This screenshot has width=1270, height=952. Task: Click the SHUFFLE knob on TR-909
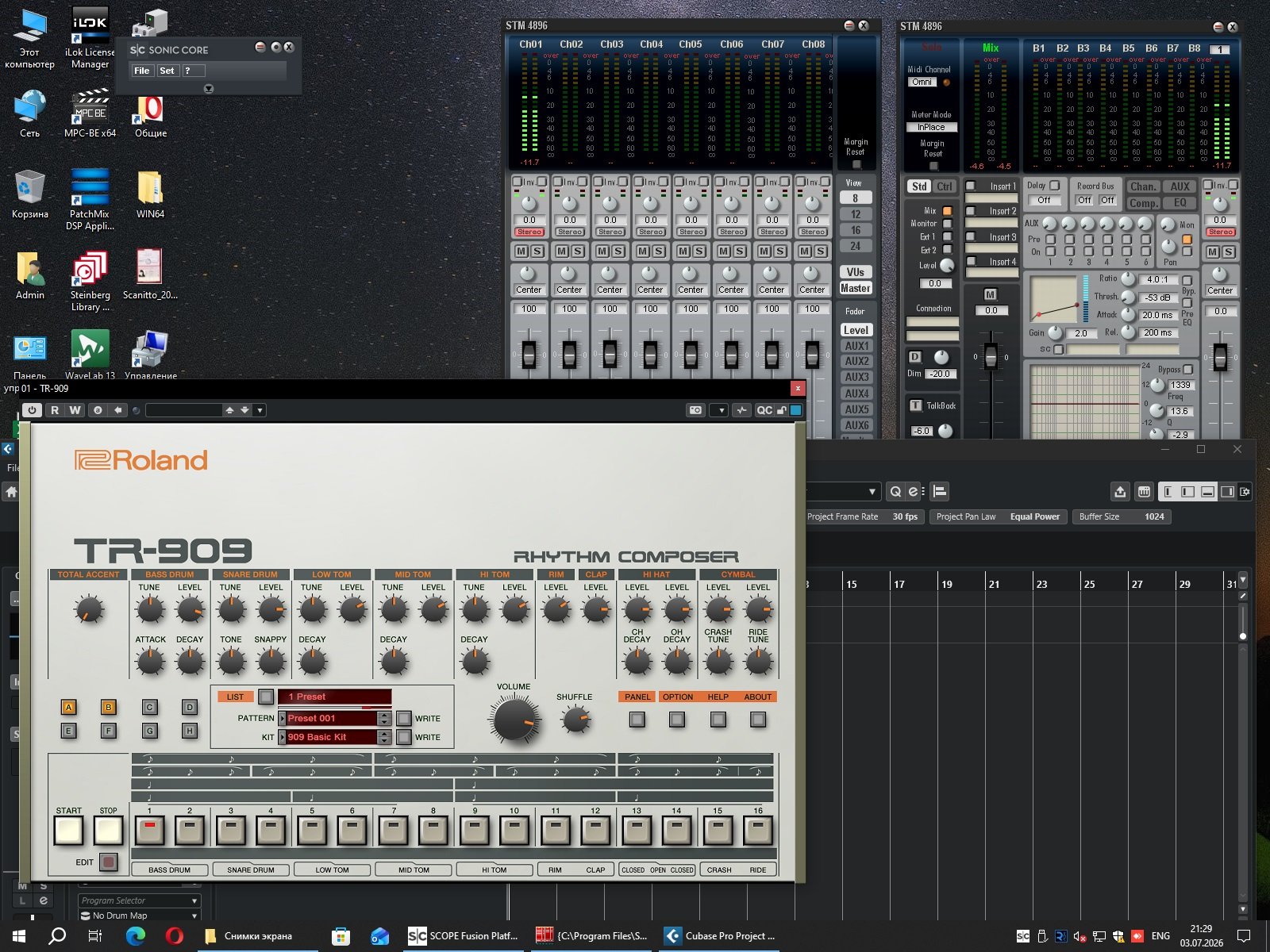pos(575,720)
